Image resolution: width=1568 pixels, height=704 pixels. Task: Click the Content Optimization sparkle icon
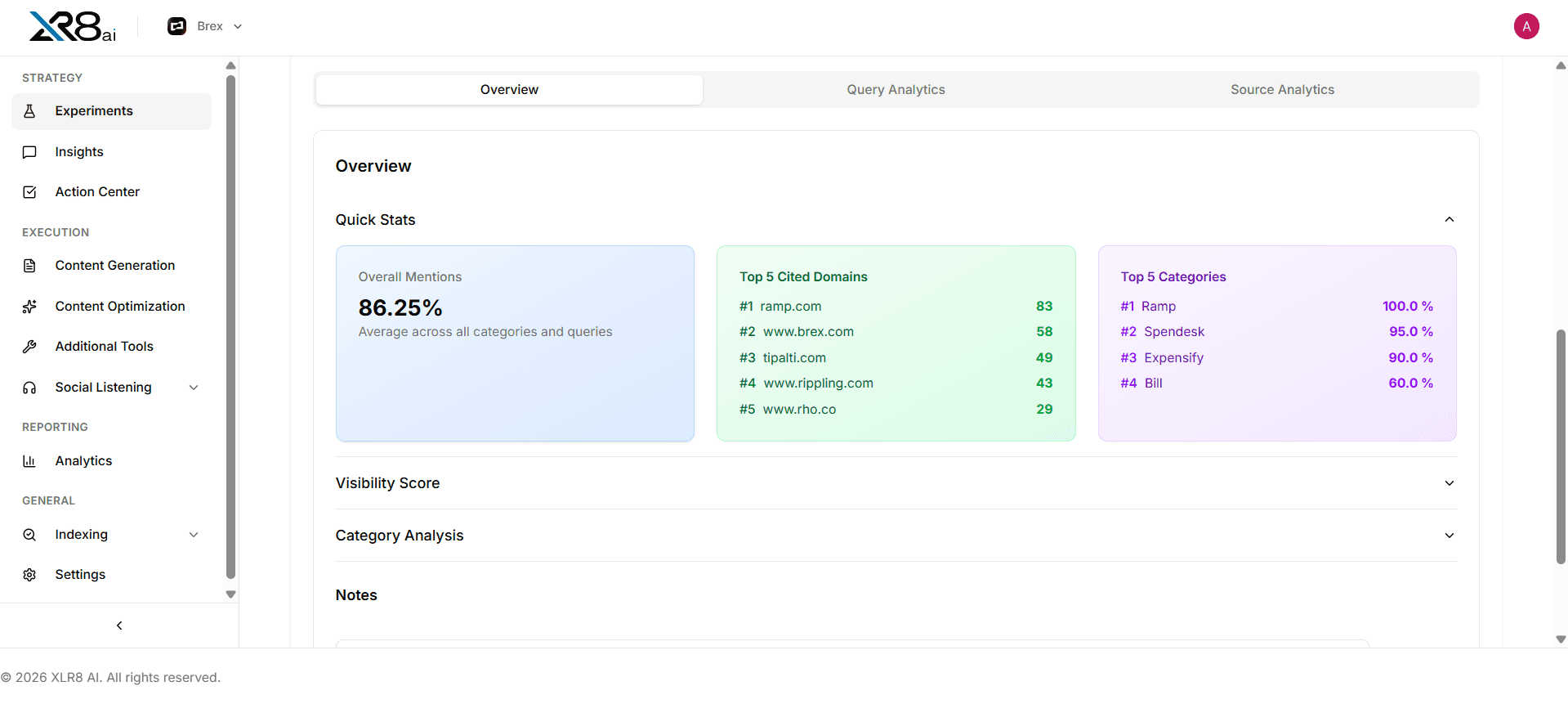pyautogui.click(x=29, y=307)
